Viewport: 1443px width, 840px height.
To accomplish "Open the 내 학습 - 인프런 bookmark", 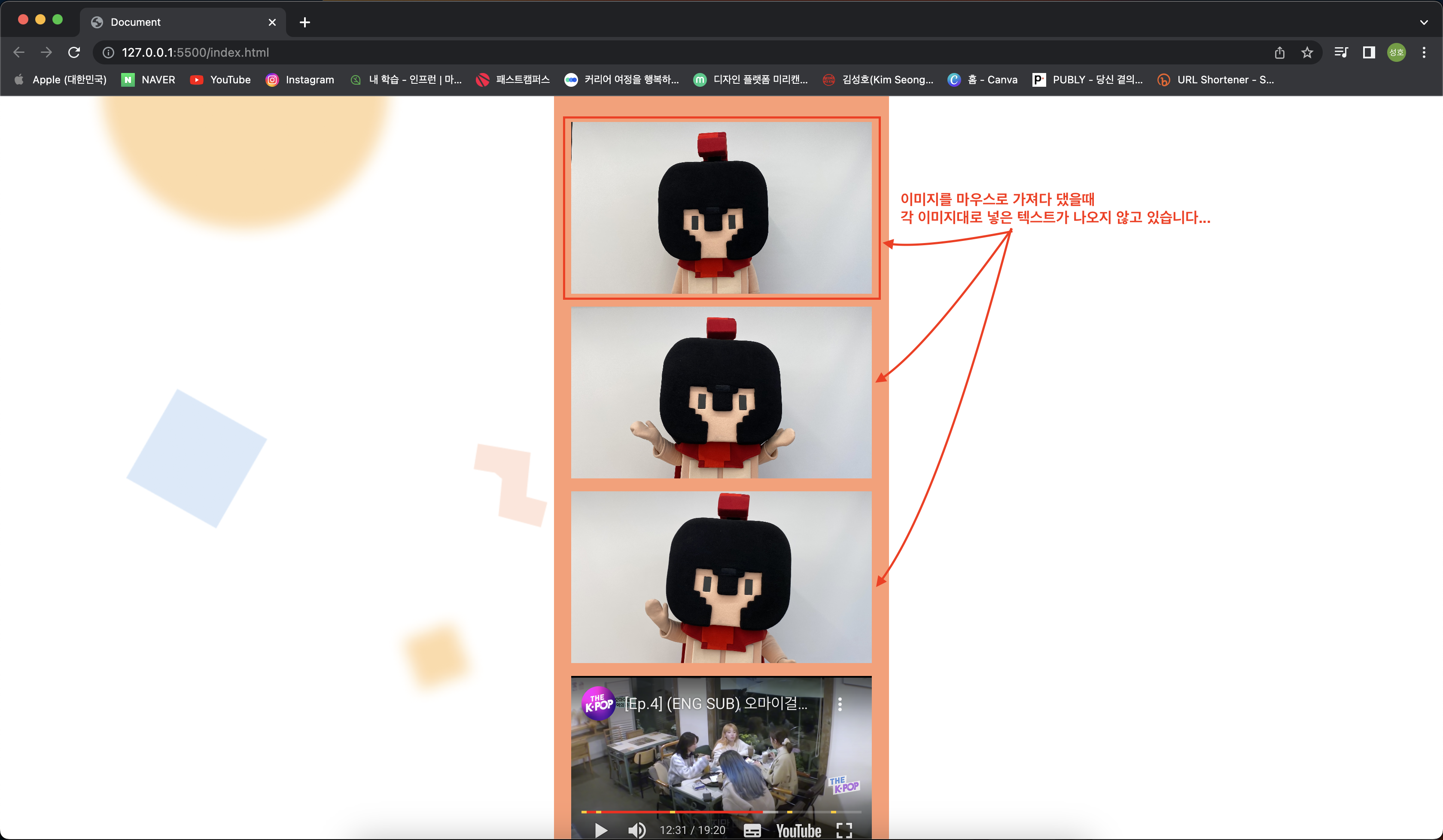I will 406,79.
